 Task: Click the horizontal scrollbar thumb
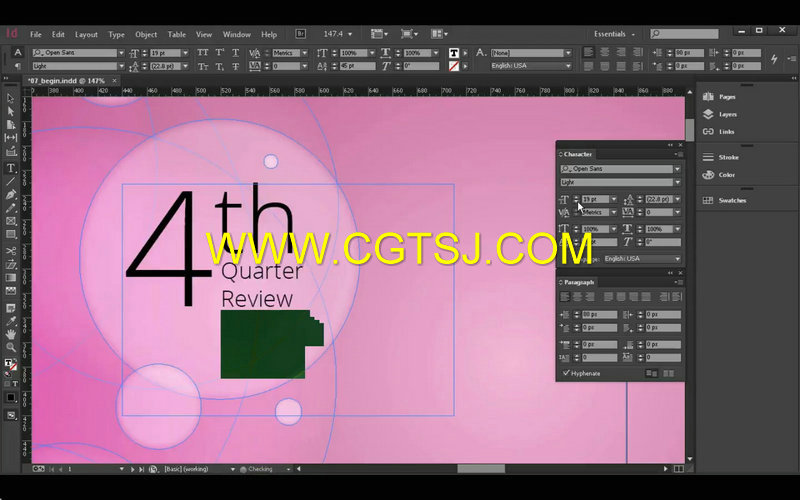click(481, 468)
